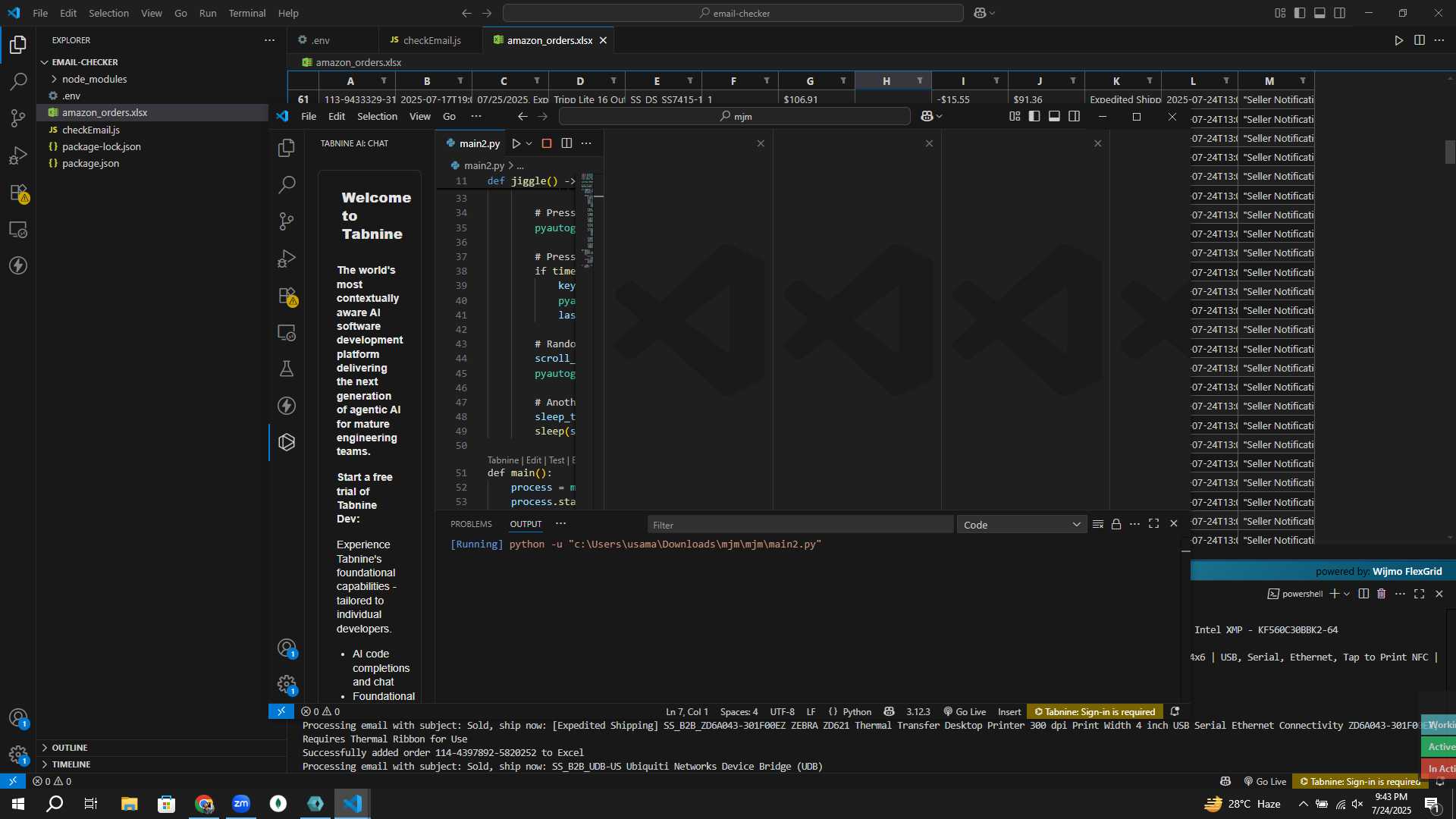Image resolution: width=1456 pixels, height=819 pixels.
Task: Click Spaces: 4 indentation setting
Action: point(739,711)
